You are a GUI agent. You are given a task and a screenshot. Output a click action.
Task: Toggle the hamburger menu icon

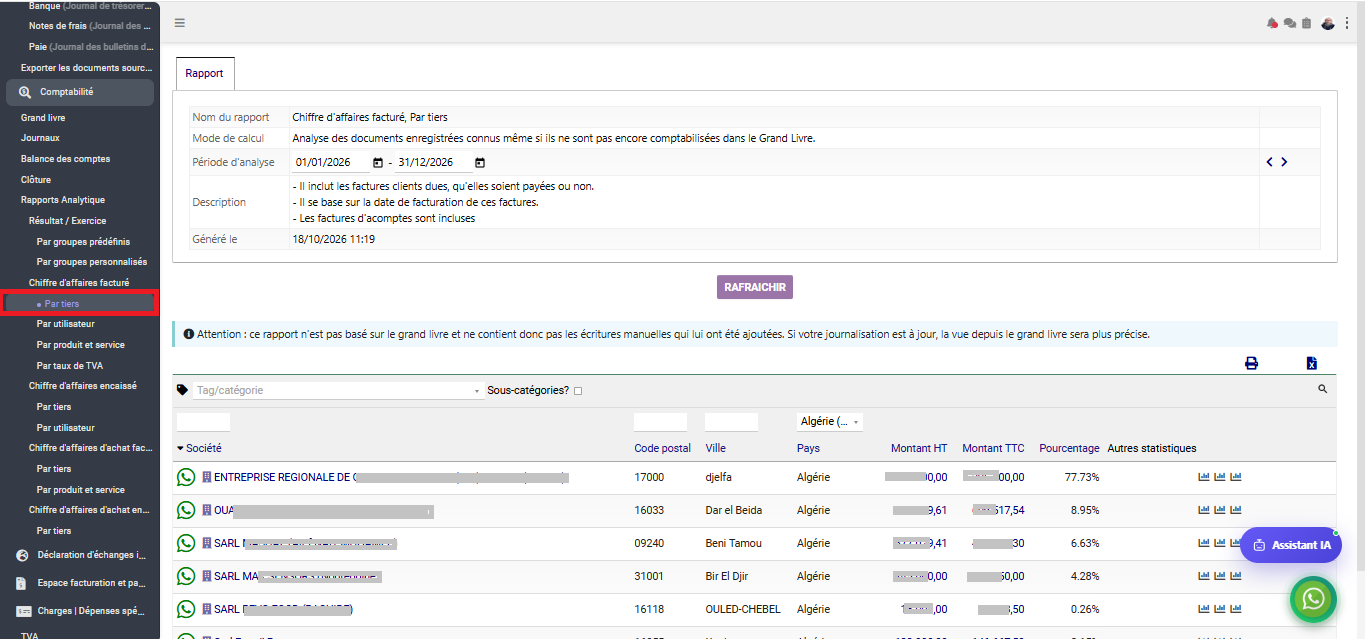click(179, 23)
